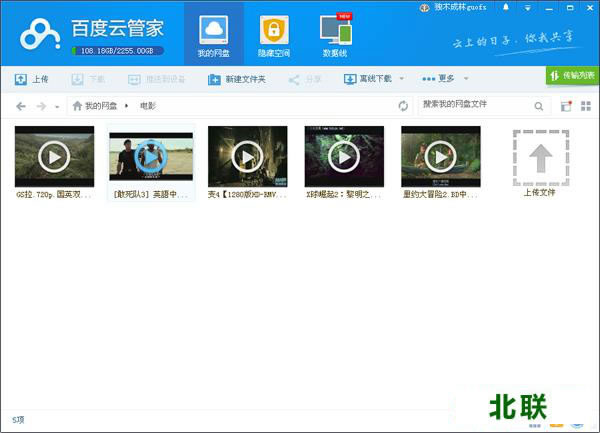Click the Baidu Cloud logo icon
The width and height of the screenshot is (600, 433).
point(40,35)
